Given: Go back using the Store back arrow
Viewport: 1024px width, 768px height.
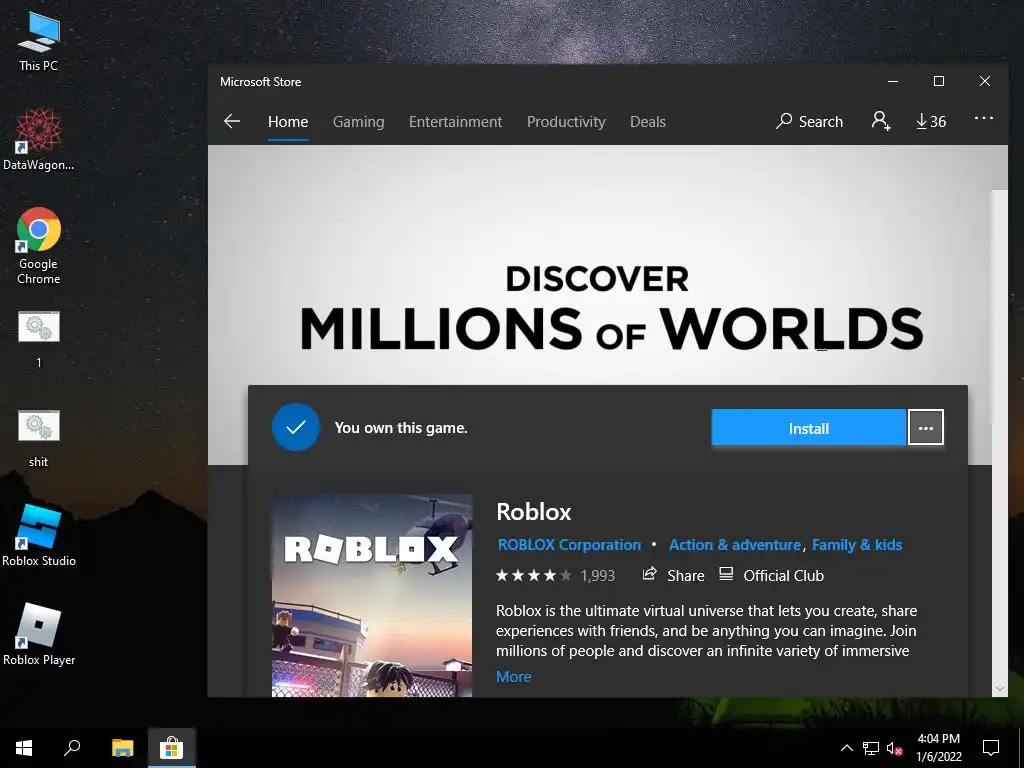Looking at the screenshot, I should pos(232,121).
